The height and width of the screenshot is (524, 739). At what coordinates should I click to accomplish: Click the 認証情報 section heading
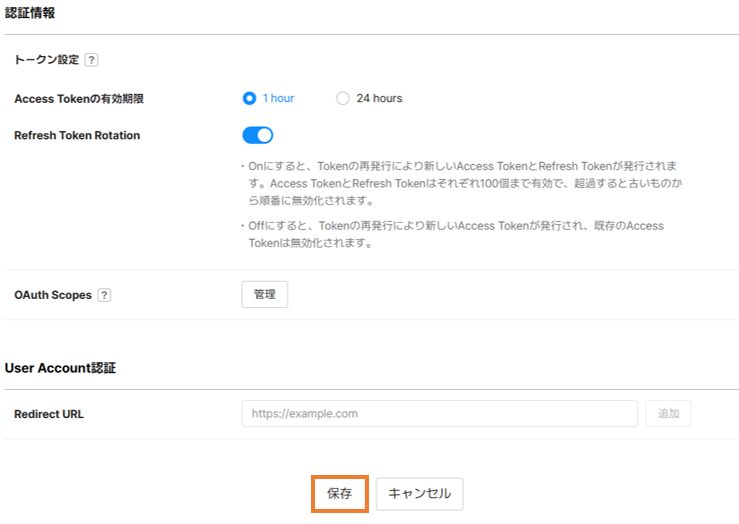[30, 14]
